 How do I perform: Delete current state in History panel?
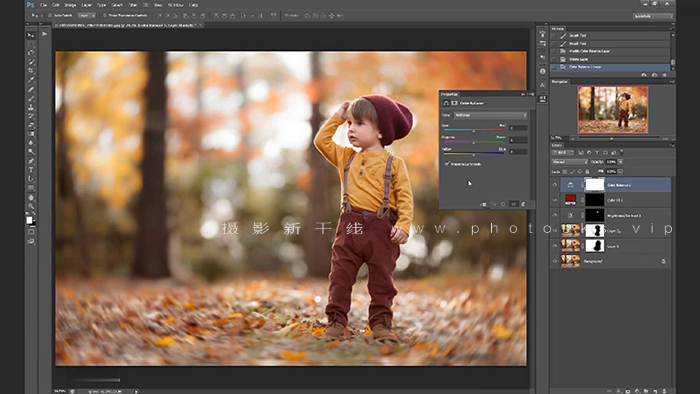664,75
